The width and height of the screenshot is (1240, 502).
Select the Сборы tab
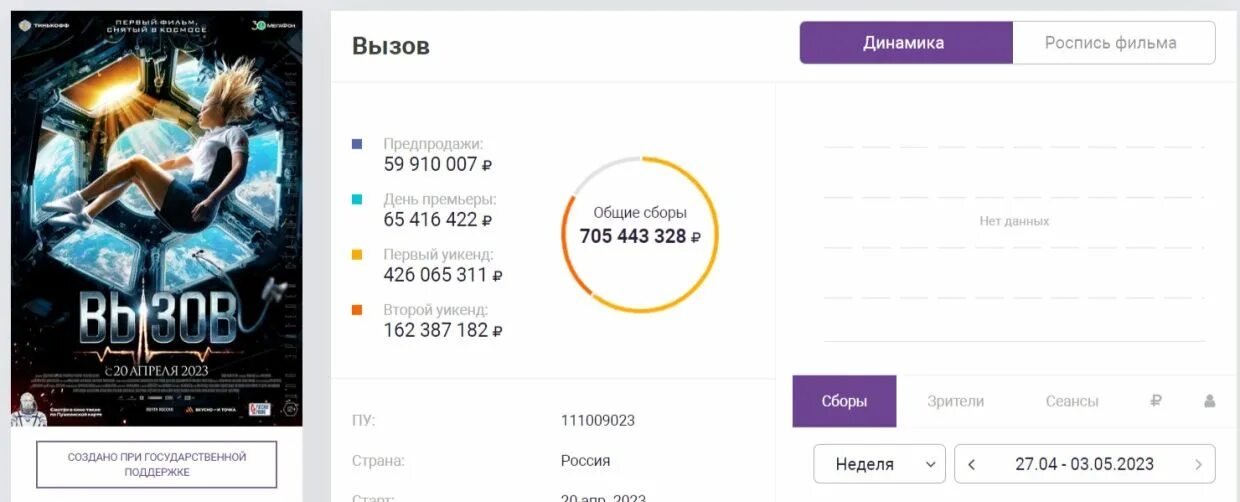[844, 401]
